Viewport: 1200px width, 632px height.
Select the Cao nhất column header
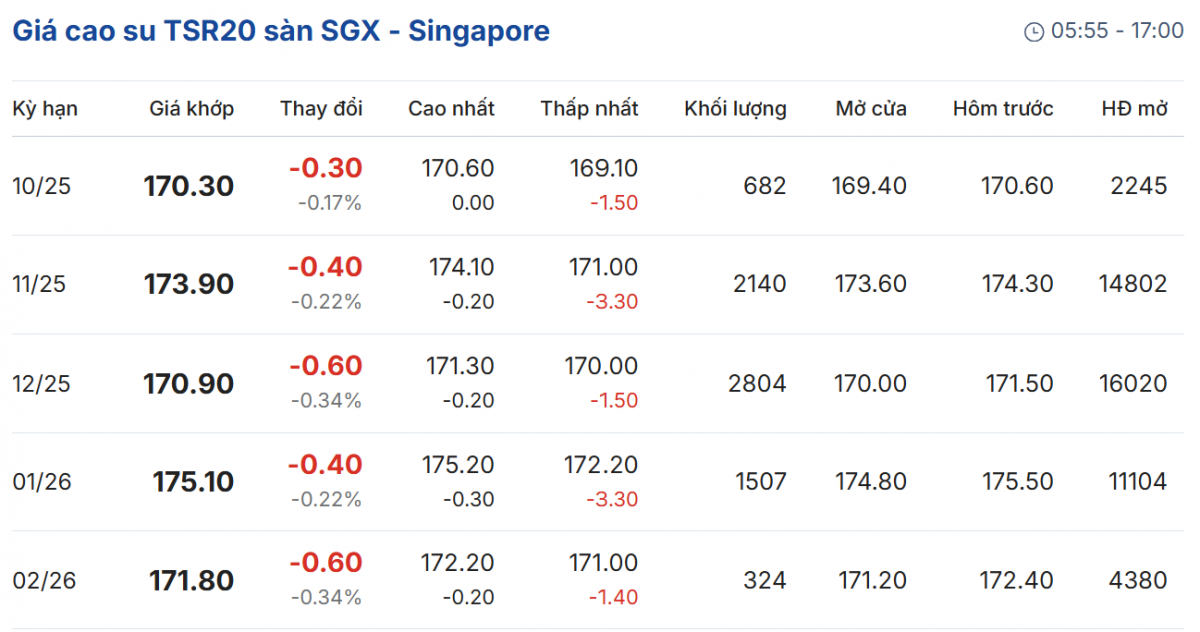[x=451, y=109]
